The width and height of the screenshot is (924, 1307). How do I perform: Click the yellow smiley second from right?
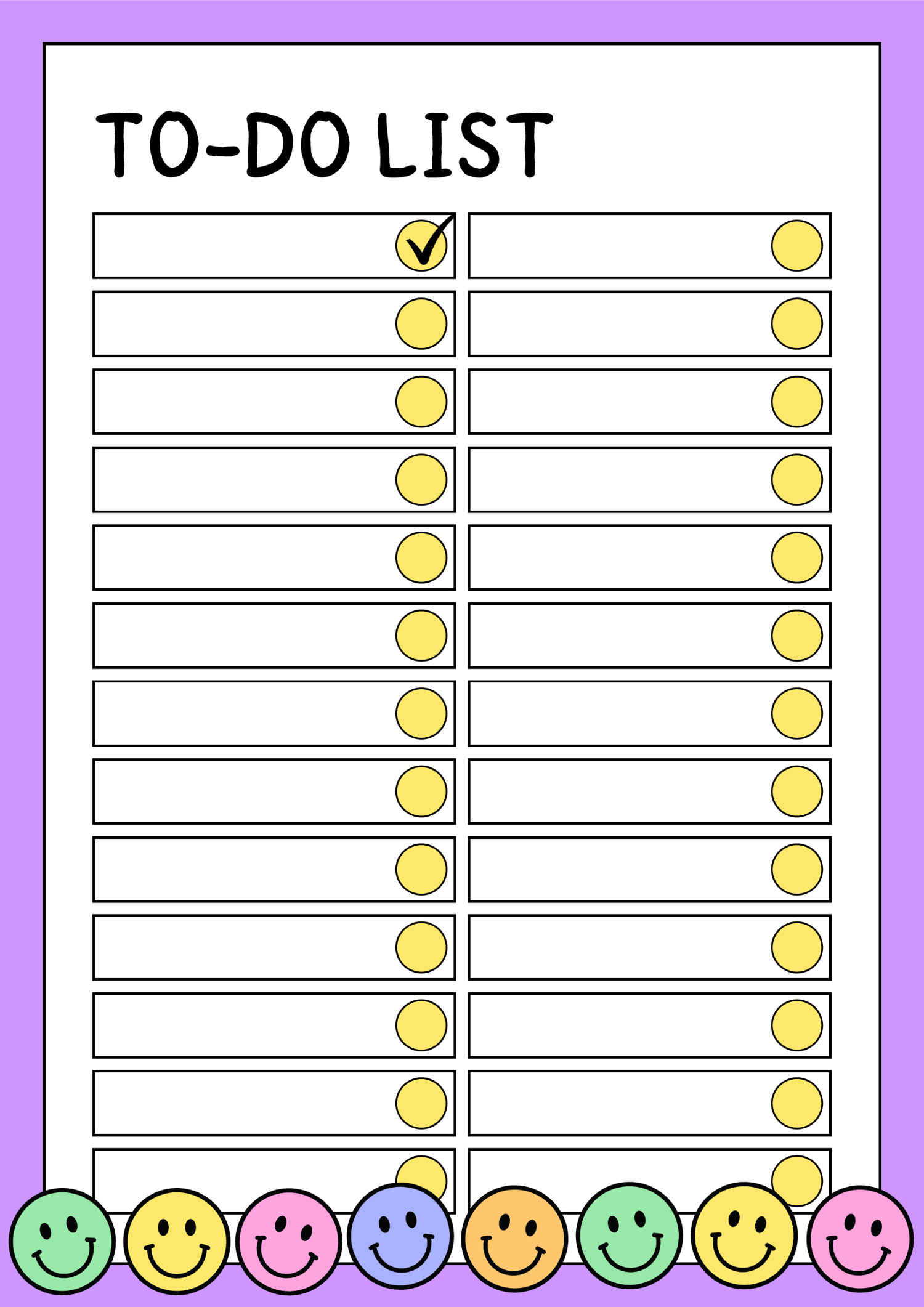click(744, 1235)
